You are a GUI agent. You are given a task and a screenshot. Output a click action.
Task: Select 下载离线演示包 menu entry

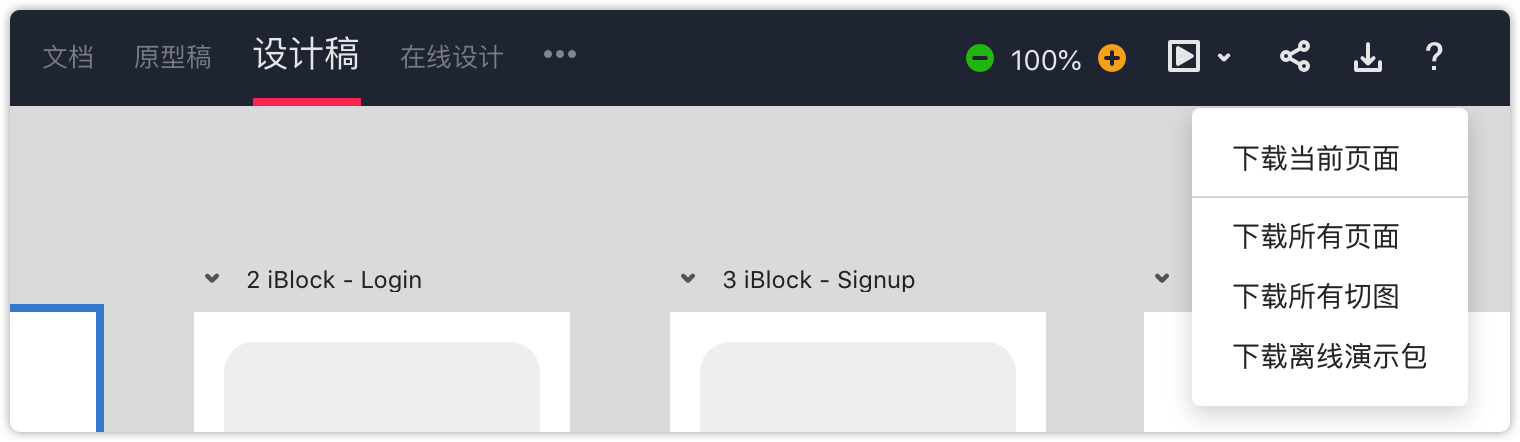(1330, 356)
